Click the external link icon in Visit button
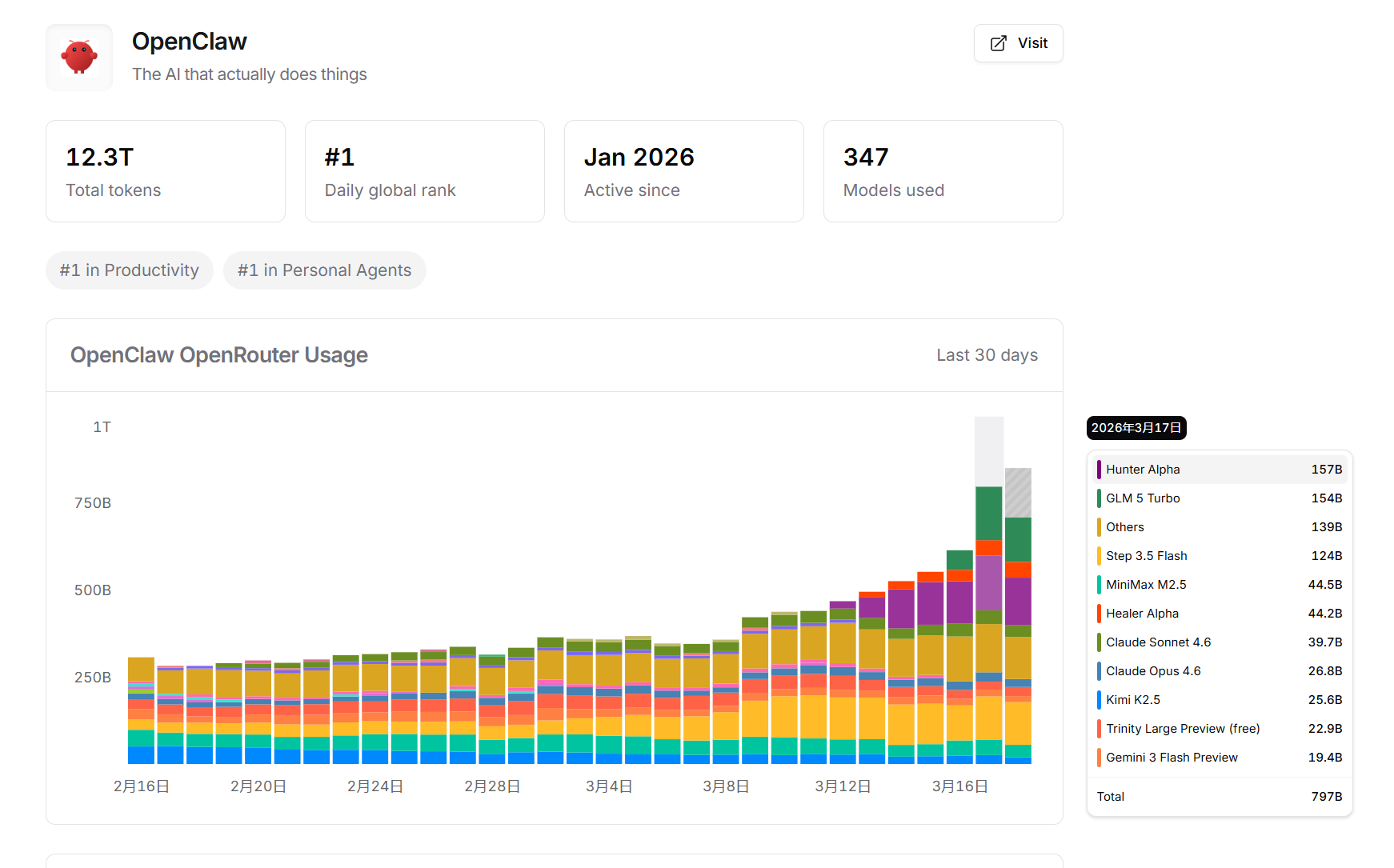 pyautogui.click(x=998, y=43)
